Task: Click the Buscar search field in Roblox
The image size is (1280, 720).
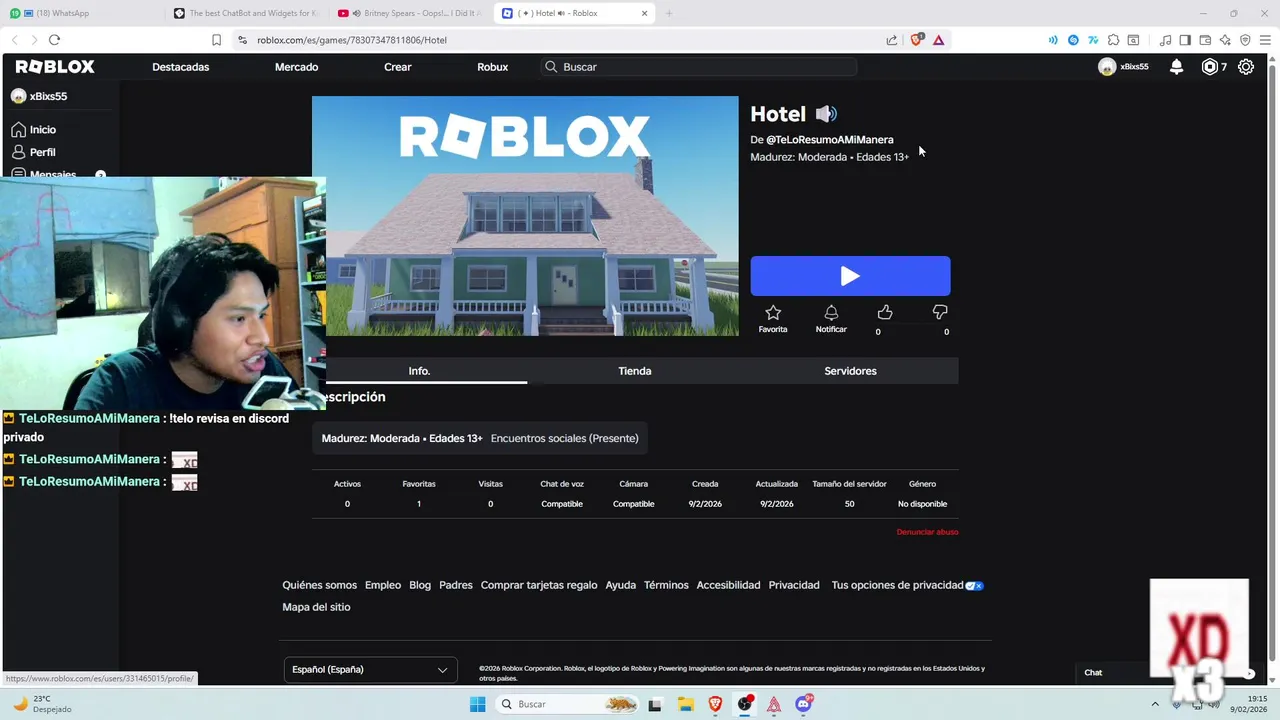Action: [698, 67]
